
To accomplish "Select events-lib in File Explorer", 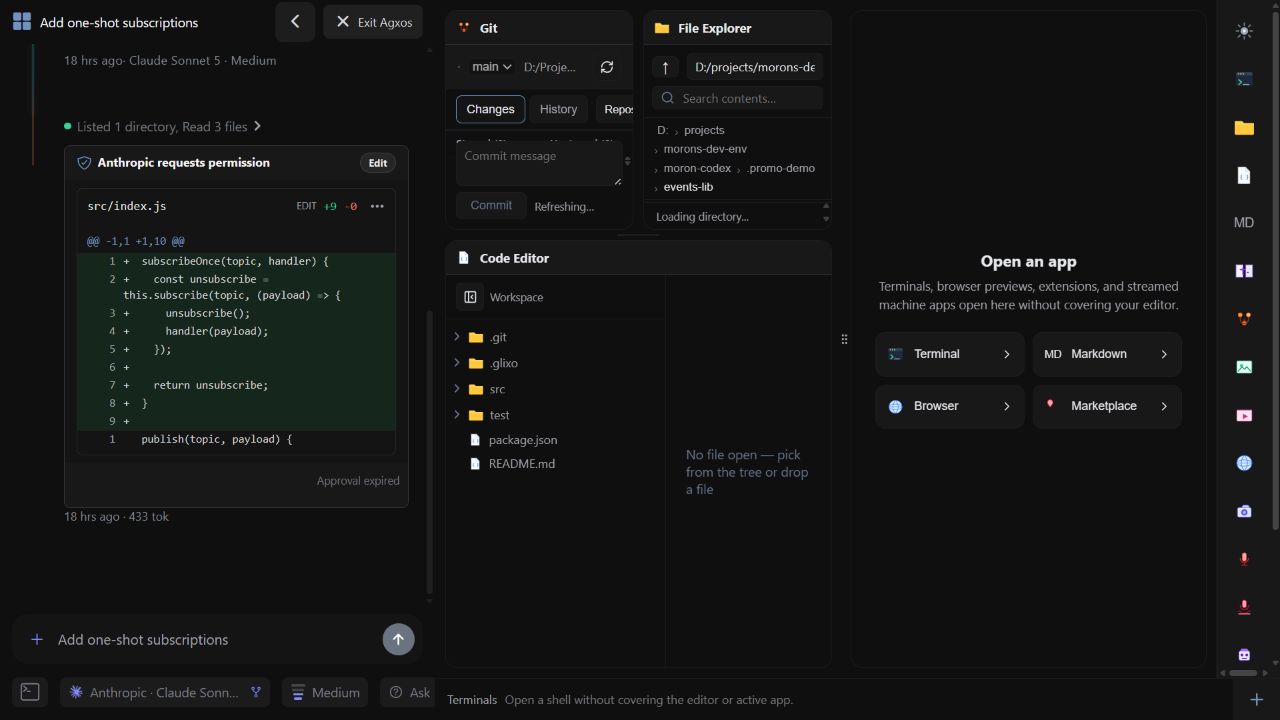I will pyautogui.click(x=688, y=187).
